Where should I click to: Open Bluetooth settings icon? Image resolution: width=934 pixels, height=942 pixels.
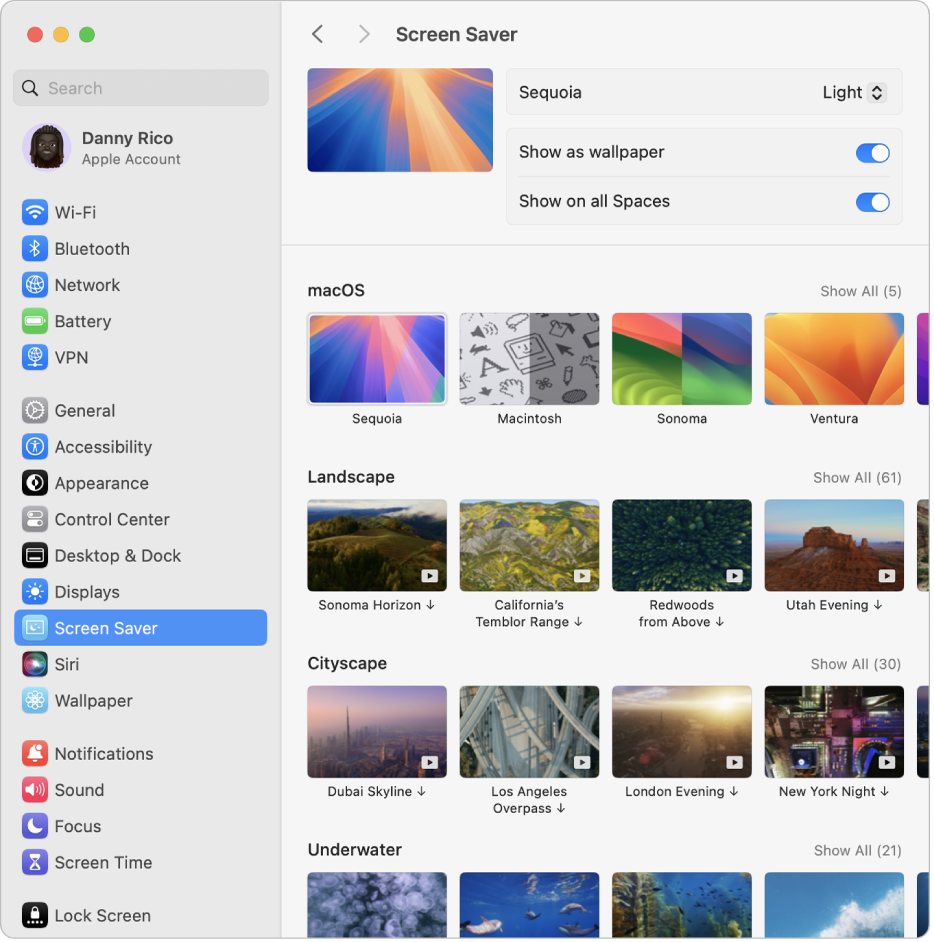click(35, 249)
